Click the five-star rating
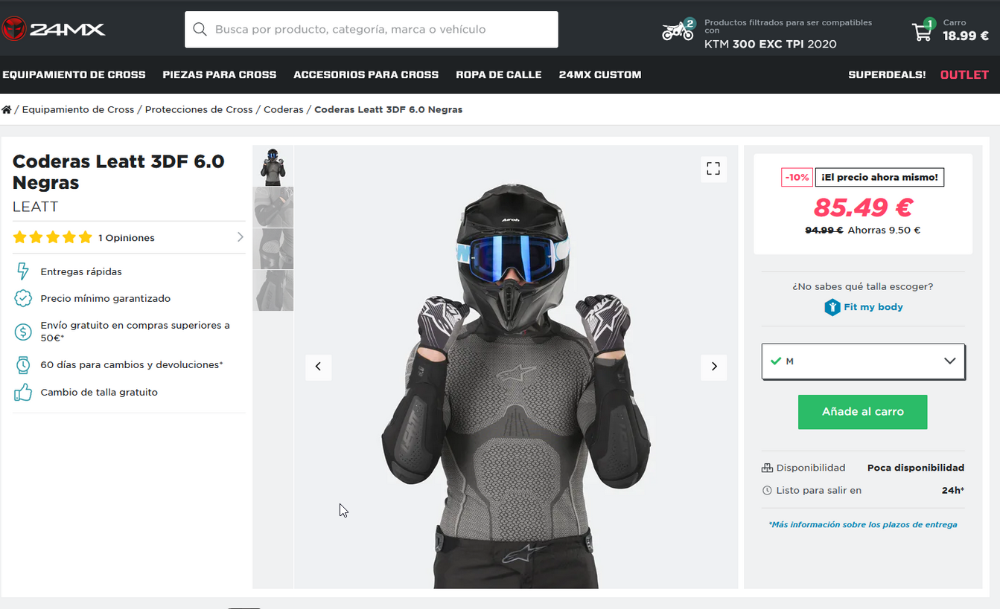The image size is (1000, 609). [52, 237]
